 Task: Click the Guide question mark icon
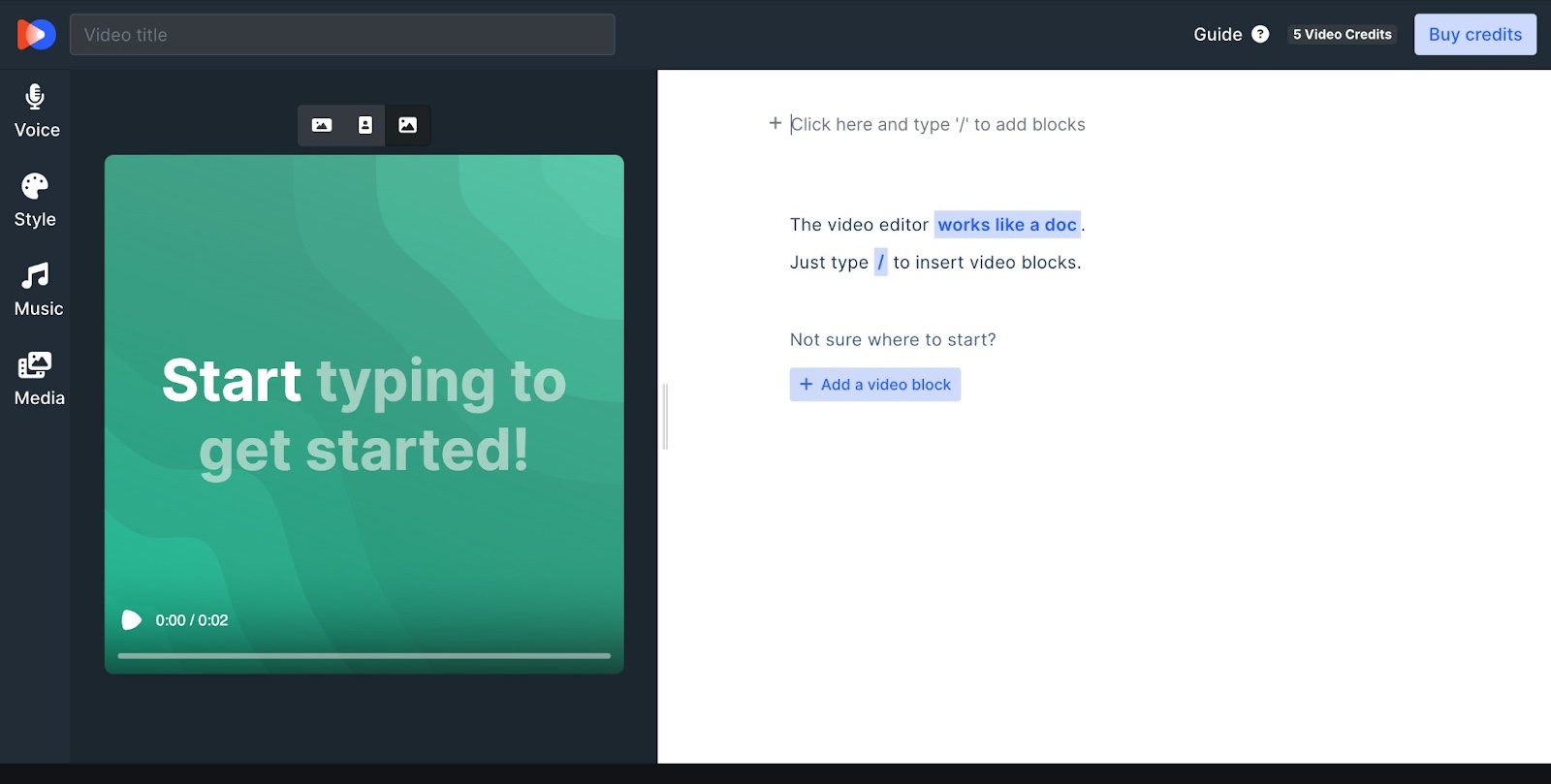1260,35
